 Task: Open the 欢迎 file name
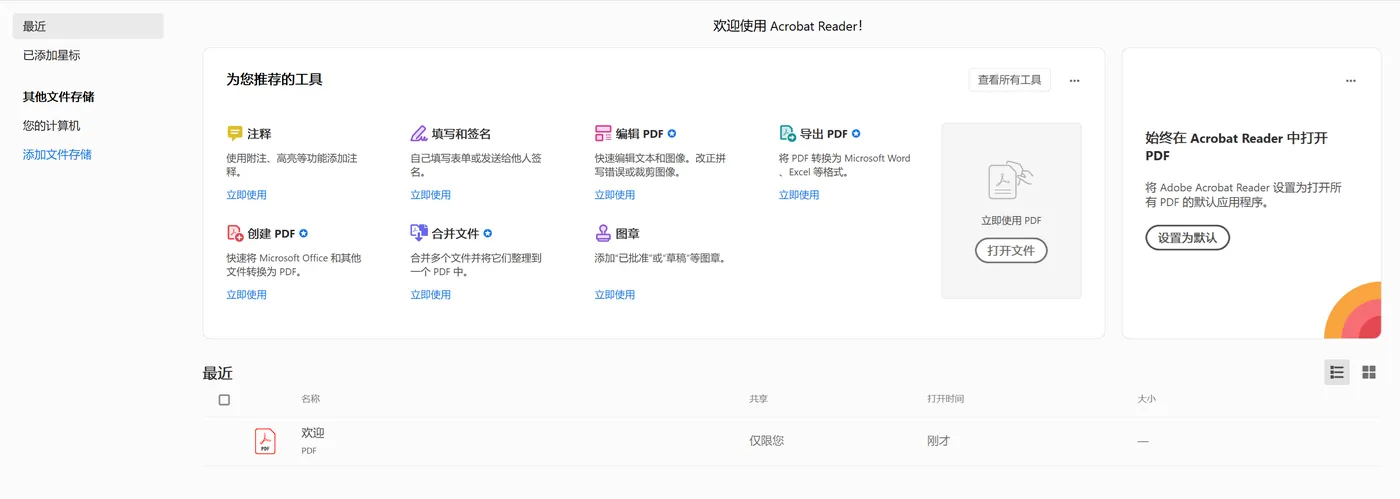(313, 433)
